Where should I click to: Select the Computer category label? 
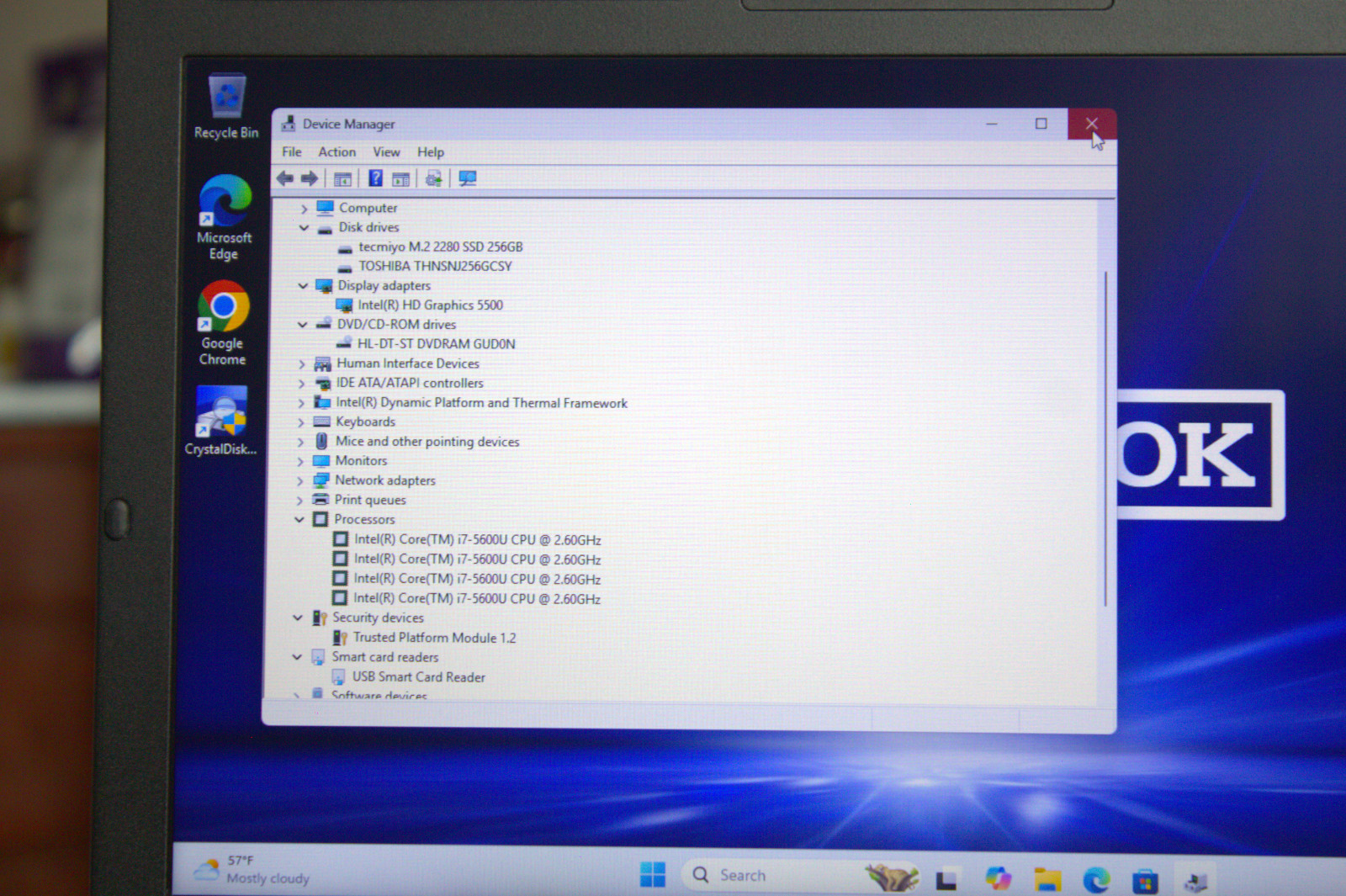(368, 208)
